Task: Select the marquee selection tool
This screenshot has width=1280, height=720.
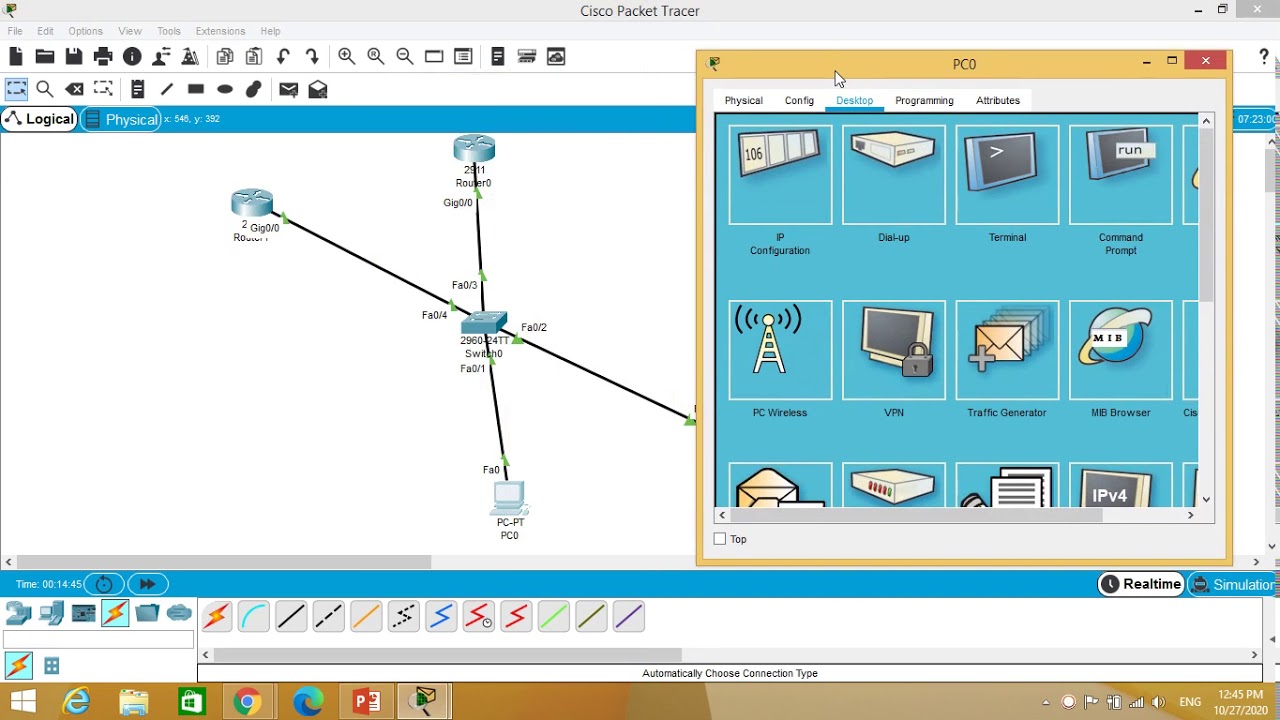Action: 16,89
